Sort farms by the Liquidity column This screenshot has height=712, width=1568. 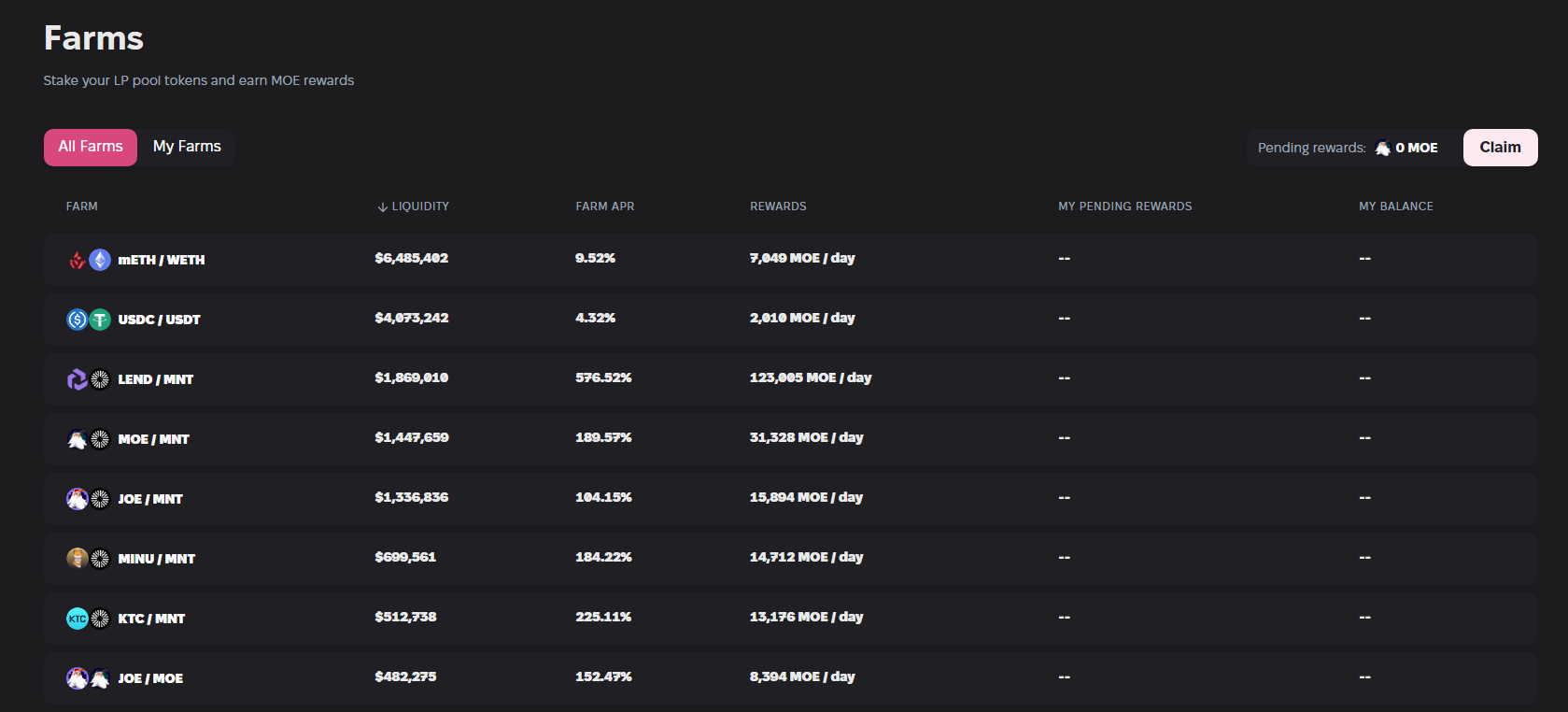413,206
